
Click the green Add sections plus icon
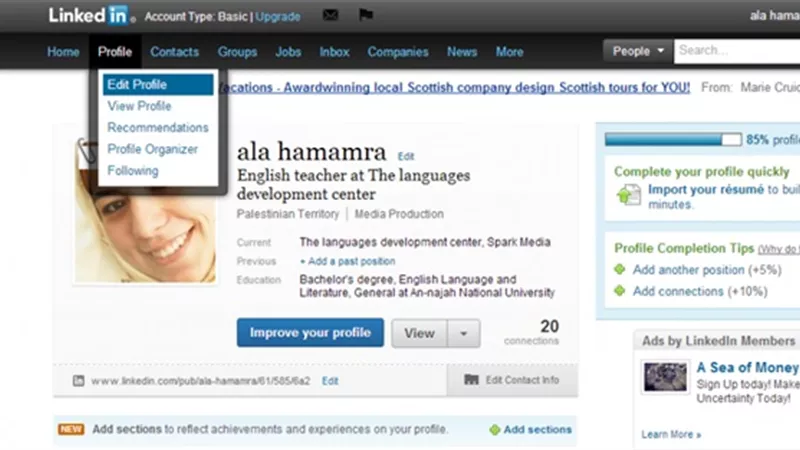tap(494, 430)
